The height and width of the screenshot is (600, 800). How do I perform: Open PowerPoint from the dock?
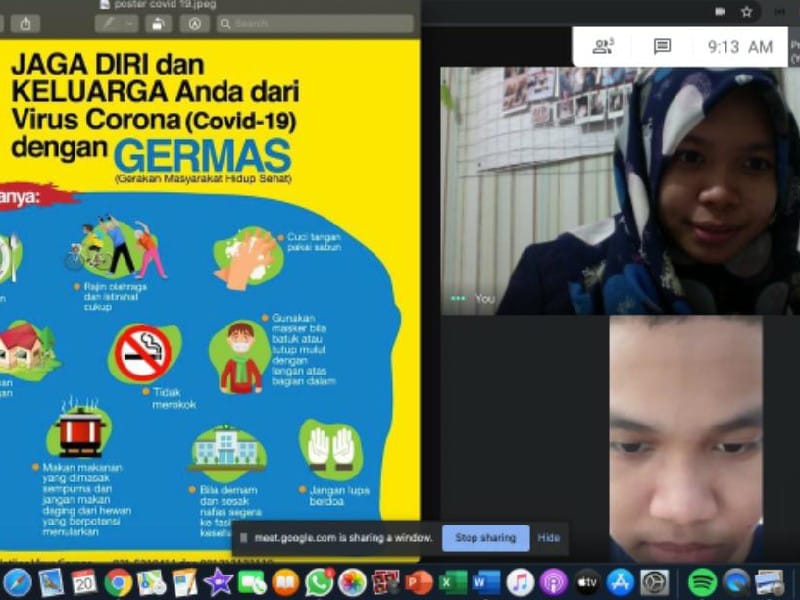click(x=419, y=582)
